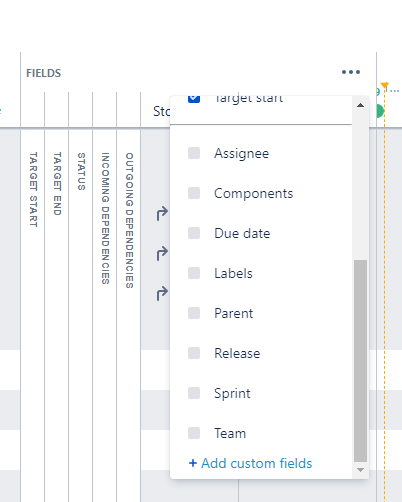The width and height of the screenshot is (402, 502).
Task: Click the third curved arrow issue icon
Action: click(x=162, y=293)
